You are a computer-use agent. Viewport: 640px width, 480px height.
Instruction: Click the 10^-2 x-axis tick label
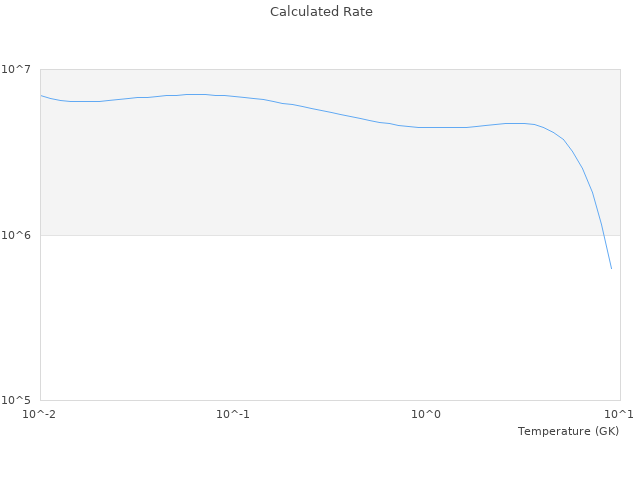click(40, 414)
